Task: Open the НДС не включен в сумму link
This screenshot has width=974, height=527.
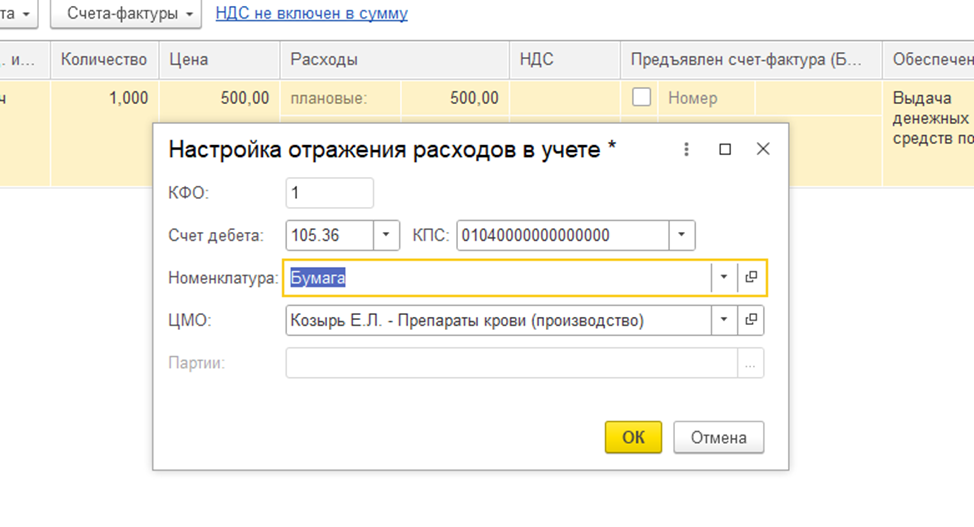Action: click(311, 13)
